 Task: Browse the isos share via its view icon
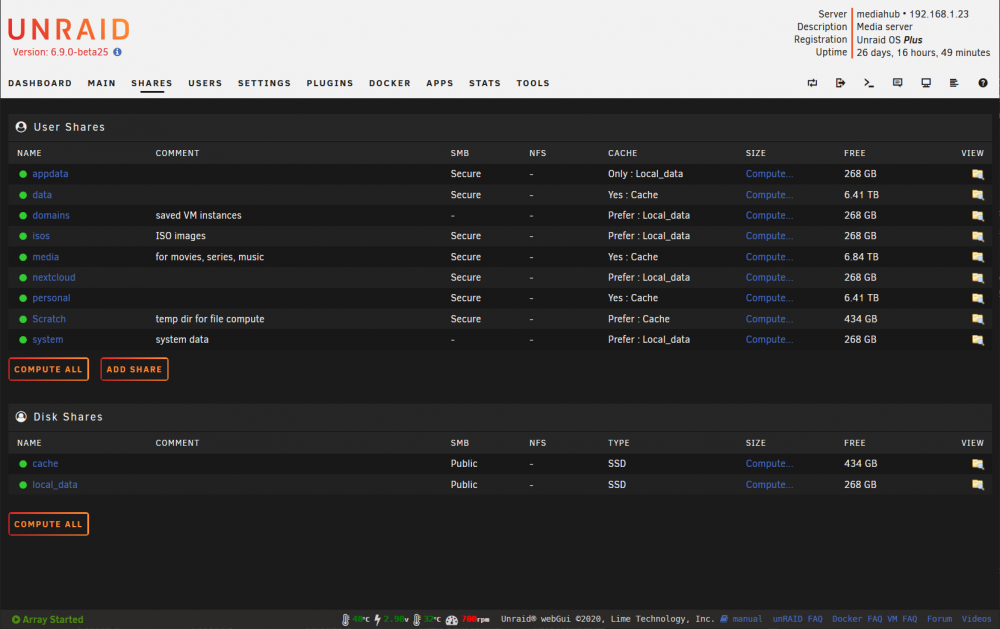click(978, 236)
